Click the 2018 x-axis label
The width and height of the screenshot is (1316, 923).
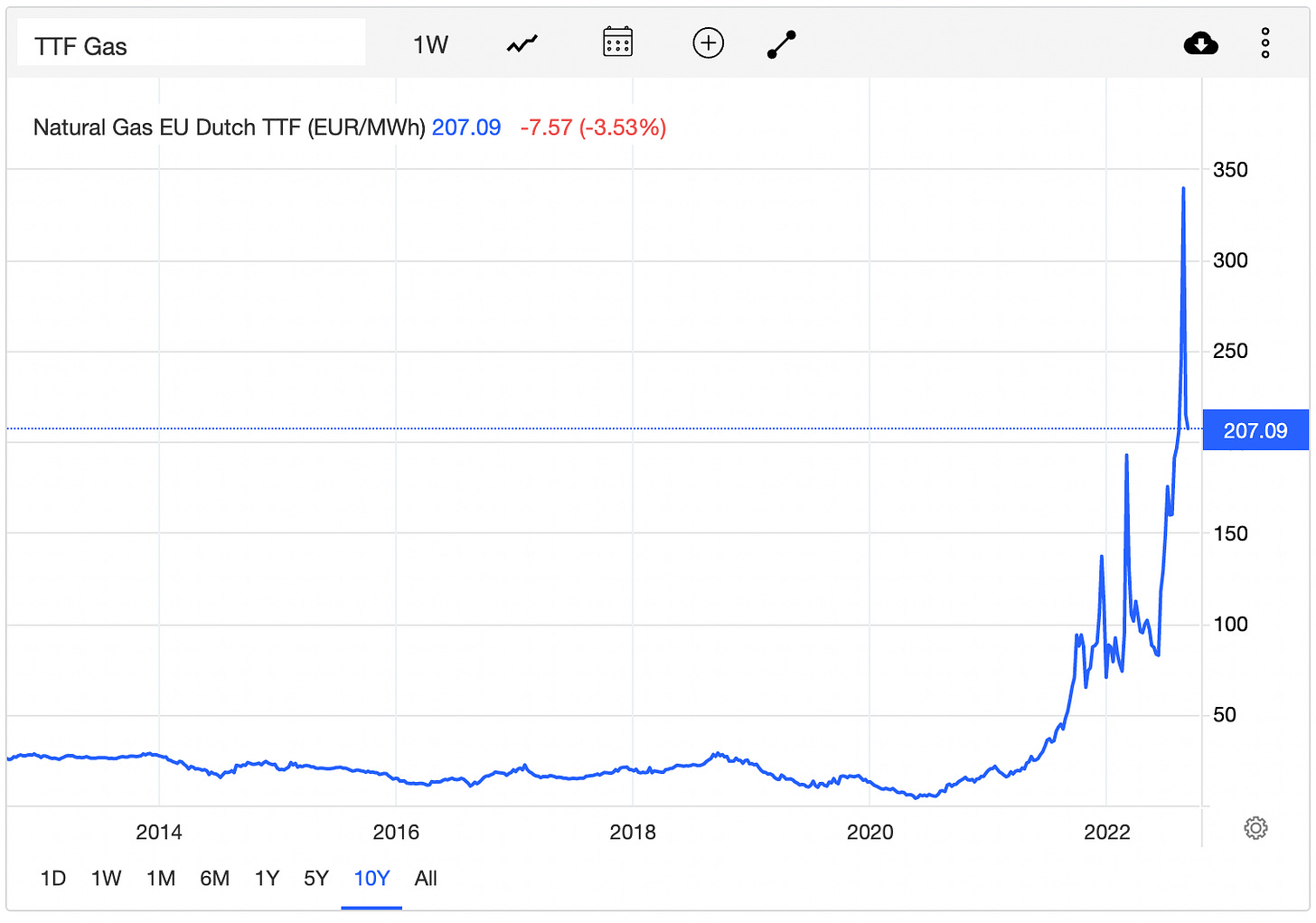coord(633,832)
